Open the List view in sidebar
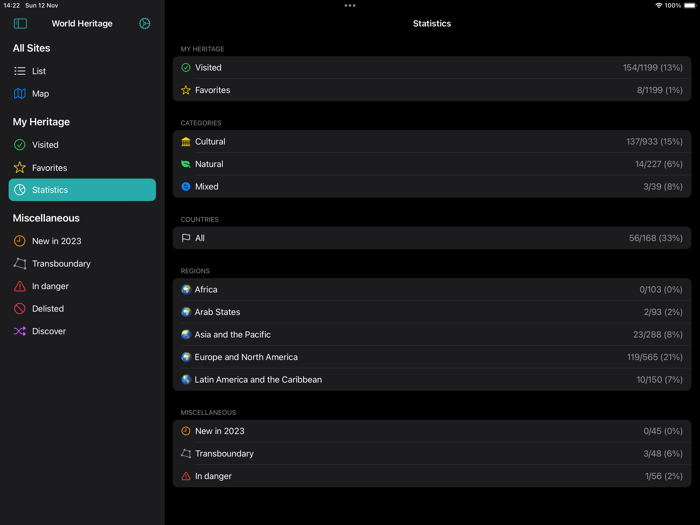The width and height of the screenshot is (700, 525). [x=82, y=71]
